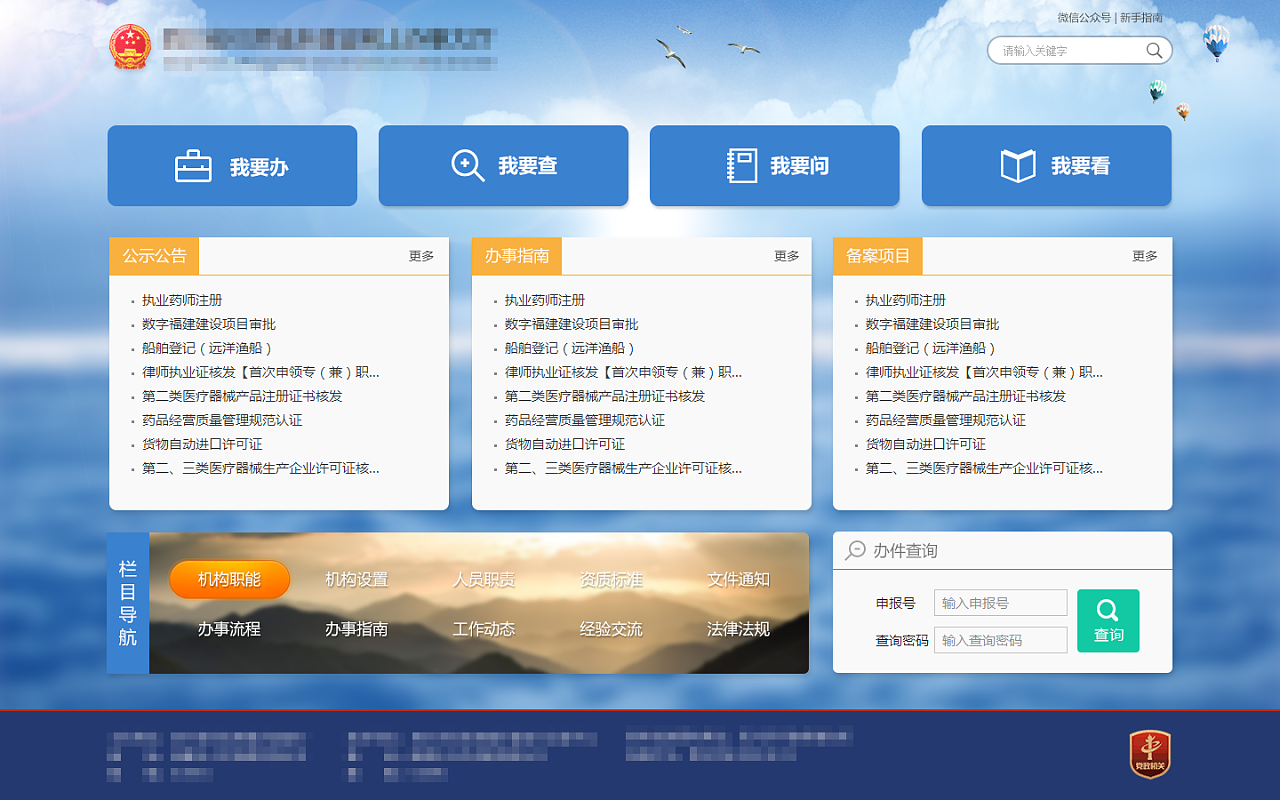Viewport: 1280px width, 800px height.
Task: Open the 我要问 button
Action: [775, 166]
